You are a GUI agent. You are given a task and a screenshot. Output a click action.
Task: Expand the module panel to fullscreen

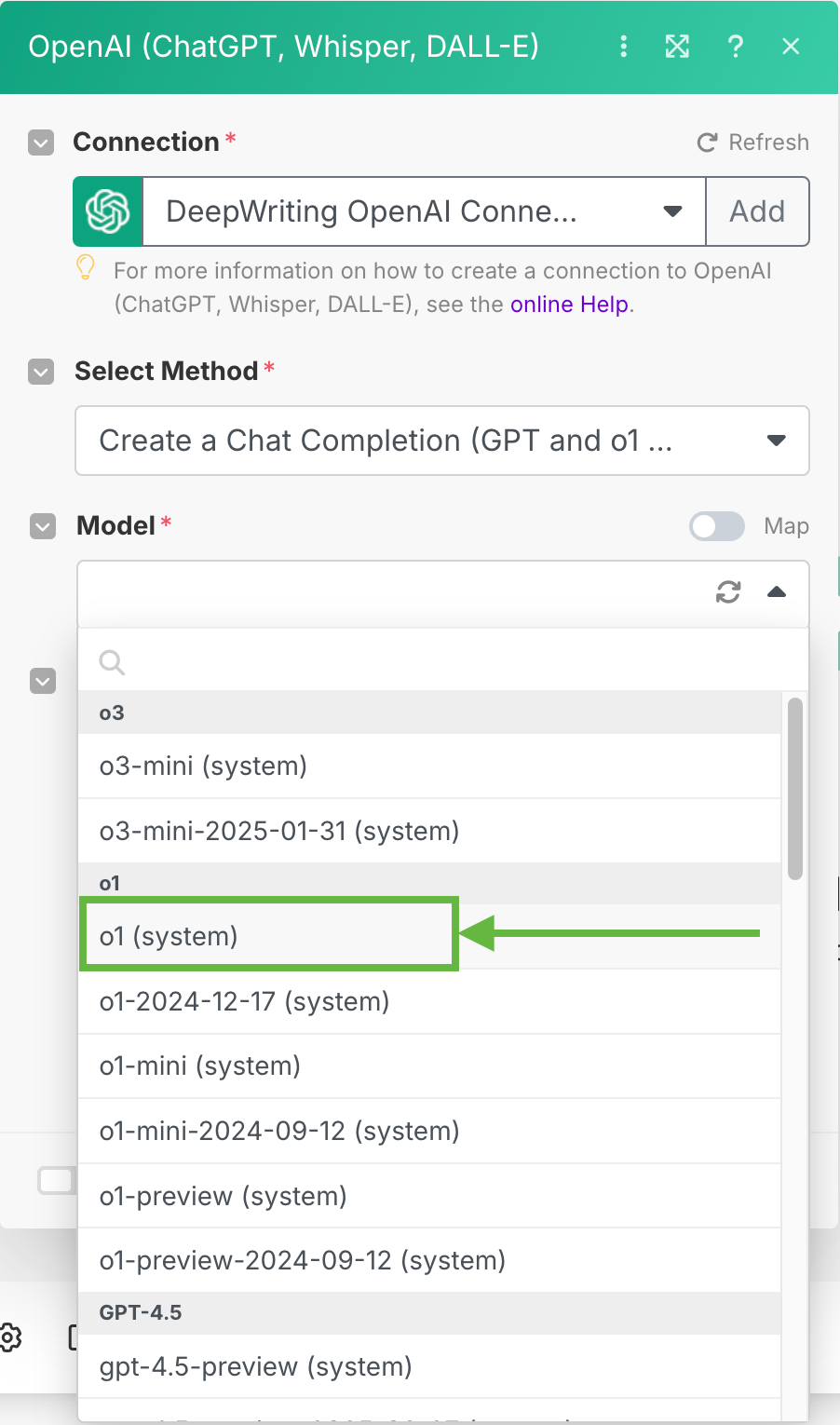tap(677, 47)
